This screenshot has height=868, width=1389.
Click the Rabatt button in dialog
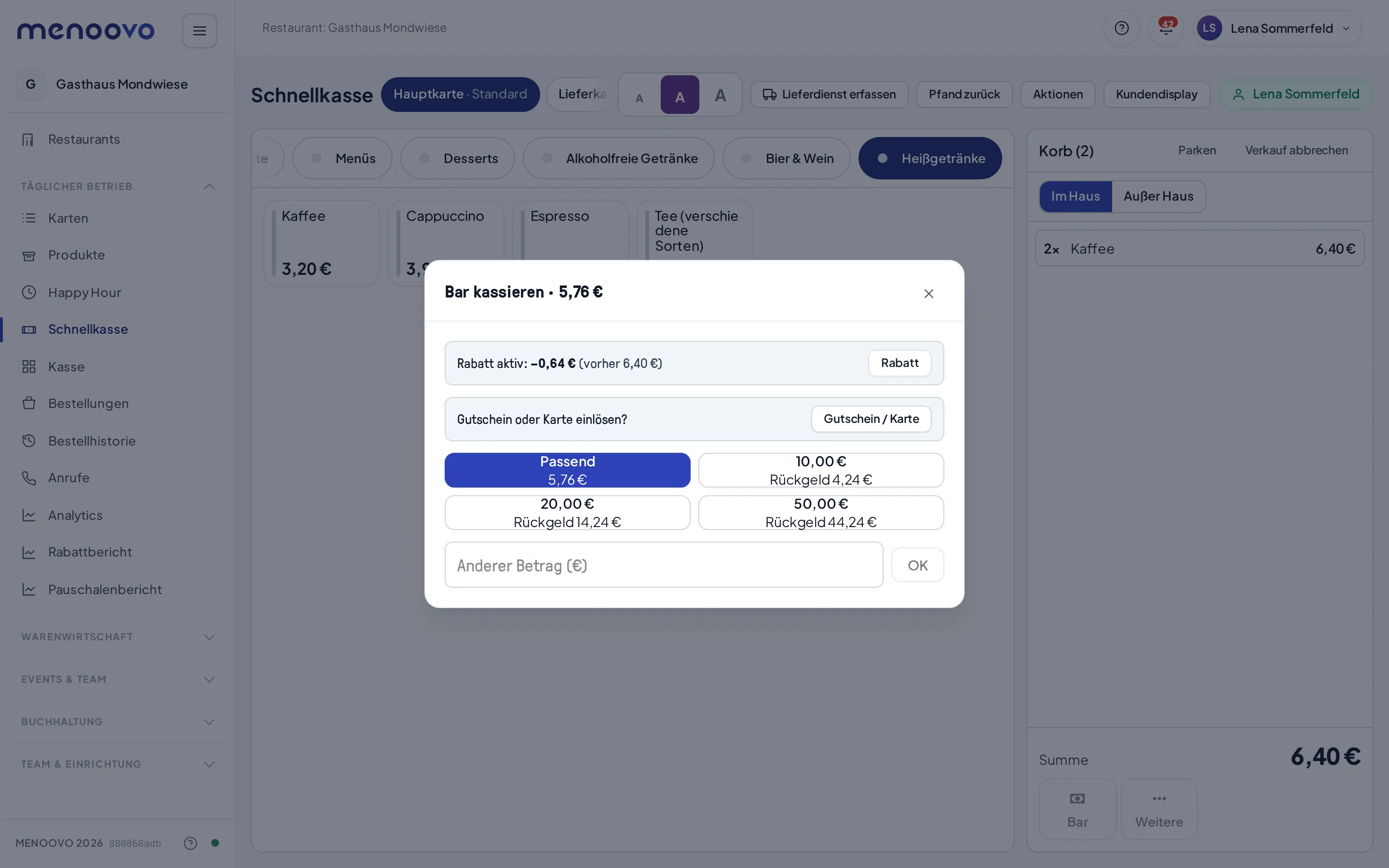pos(899,363)
